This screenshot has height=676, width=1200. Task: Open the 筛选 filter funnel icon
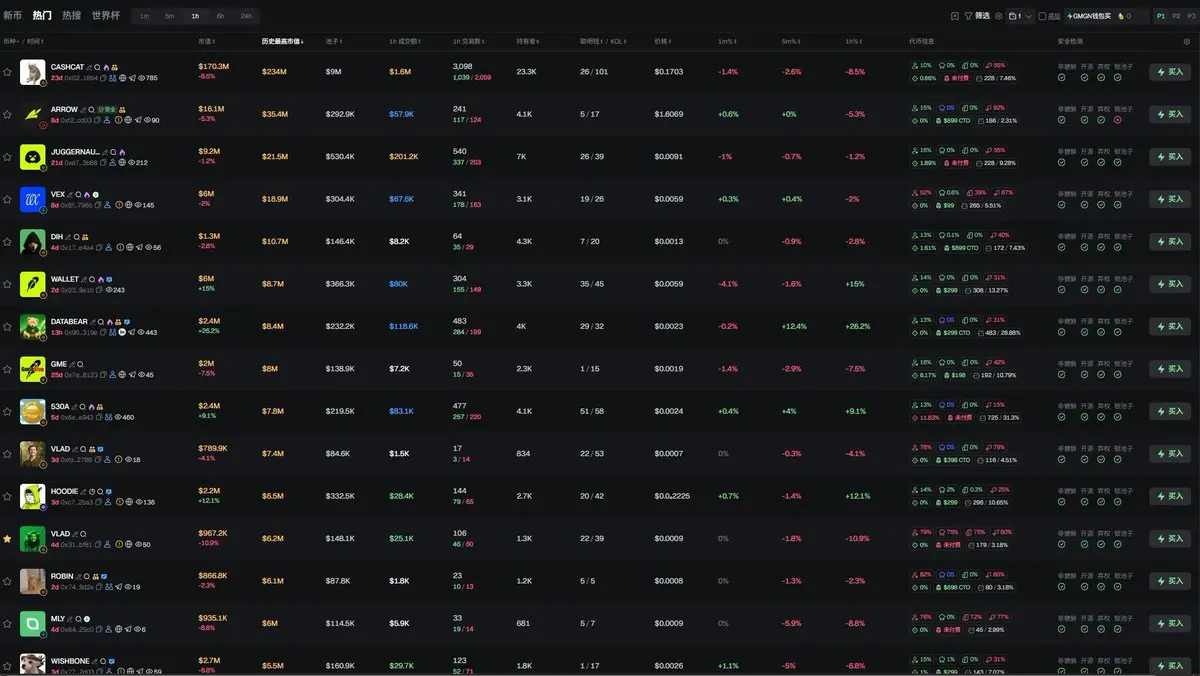tap(968, 16)
